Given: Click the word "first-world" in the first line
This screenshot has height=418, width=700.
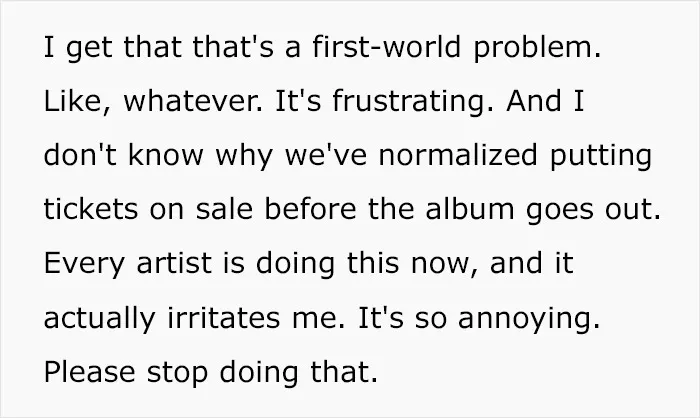Looking at the screenshot, I should click(386, 46).
